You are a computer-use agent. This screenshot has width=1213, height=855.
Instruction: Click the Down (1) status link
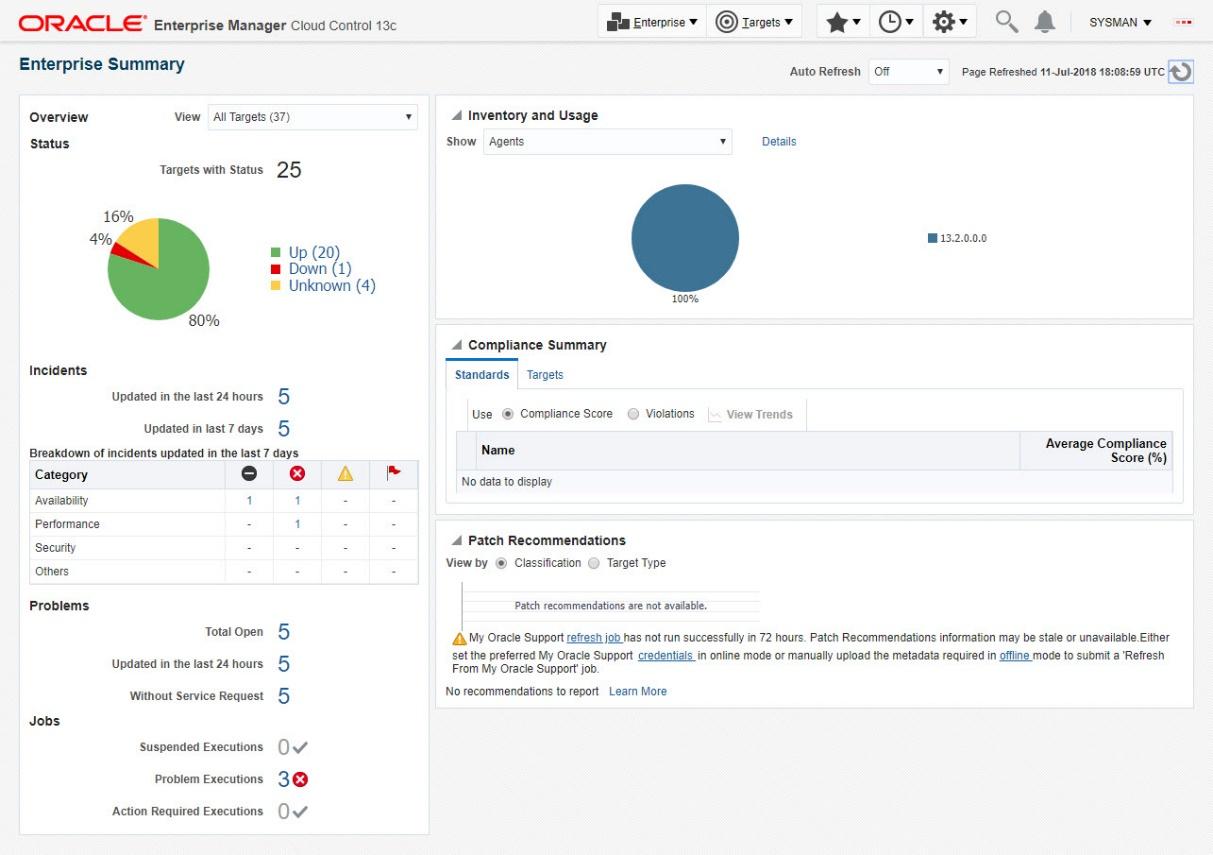pyautogui.click(x=320, y=269)
